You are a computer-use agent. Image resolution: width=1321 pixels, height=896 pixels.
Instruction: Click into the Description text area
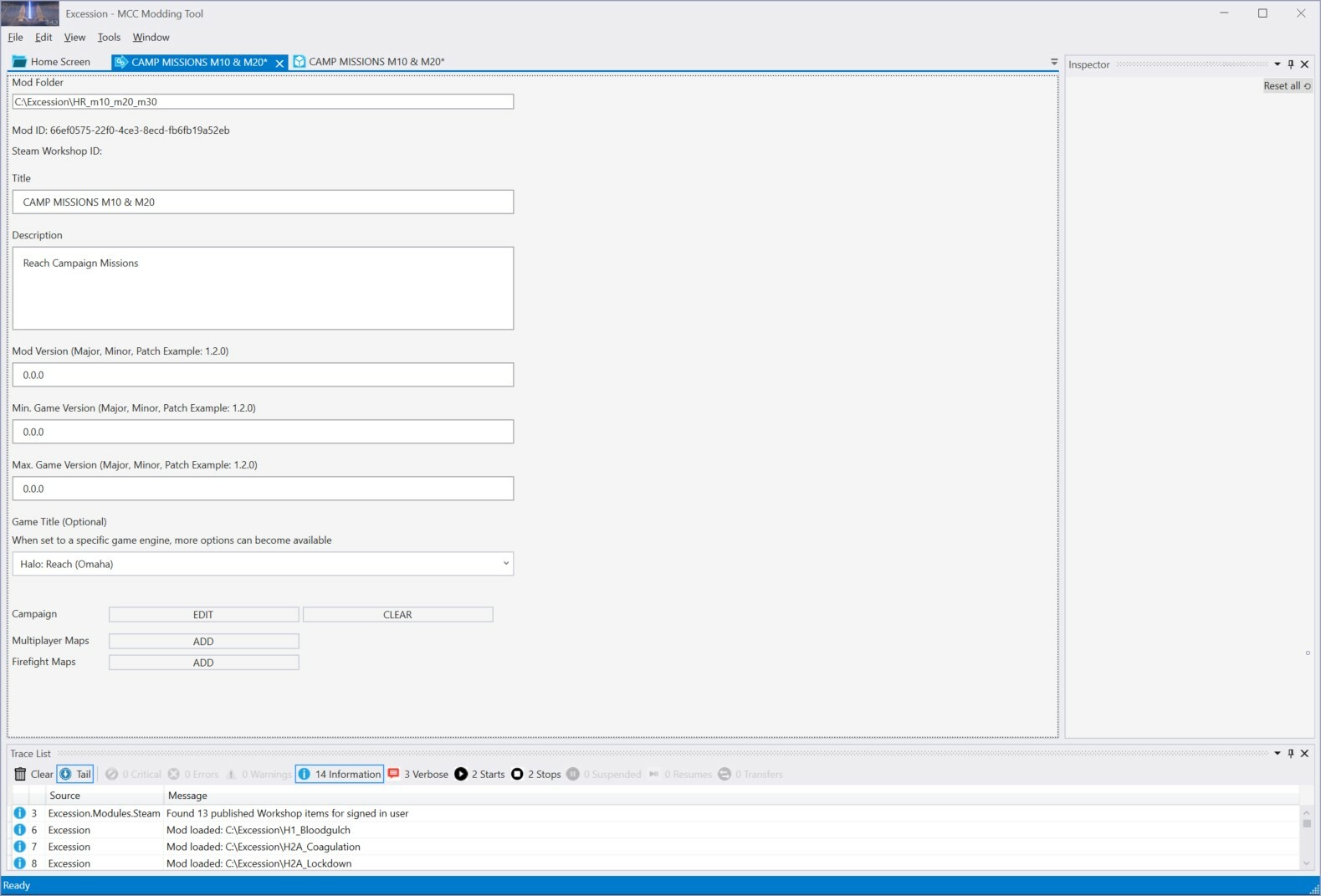tap(263, 288)
